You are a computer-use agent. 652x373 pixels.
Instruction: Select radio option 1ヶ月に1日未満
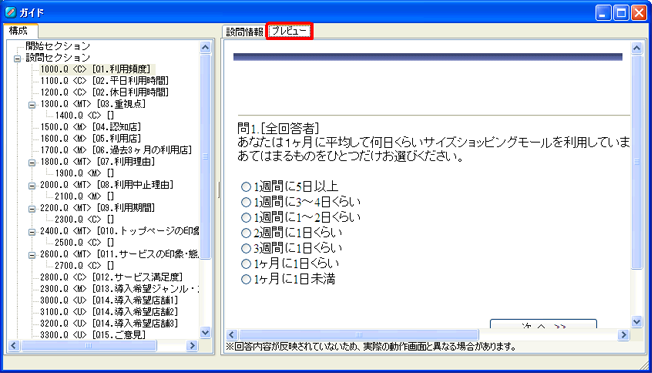[246, 279]
